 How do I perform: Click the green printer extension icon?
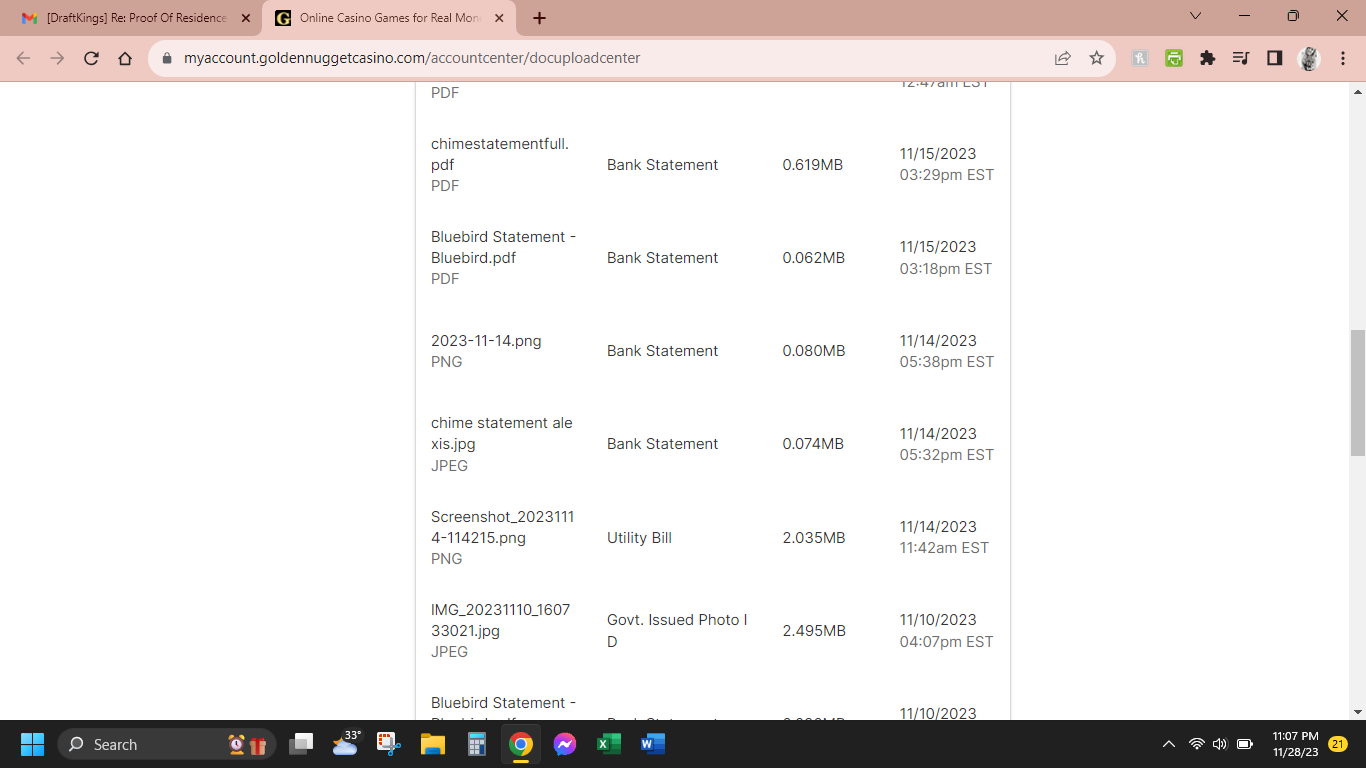click(x=1174, y=58)
